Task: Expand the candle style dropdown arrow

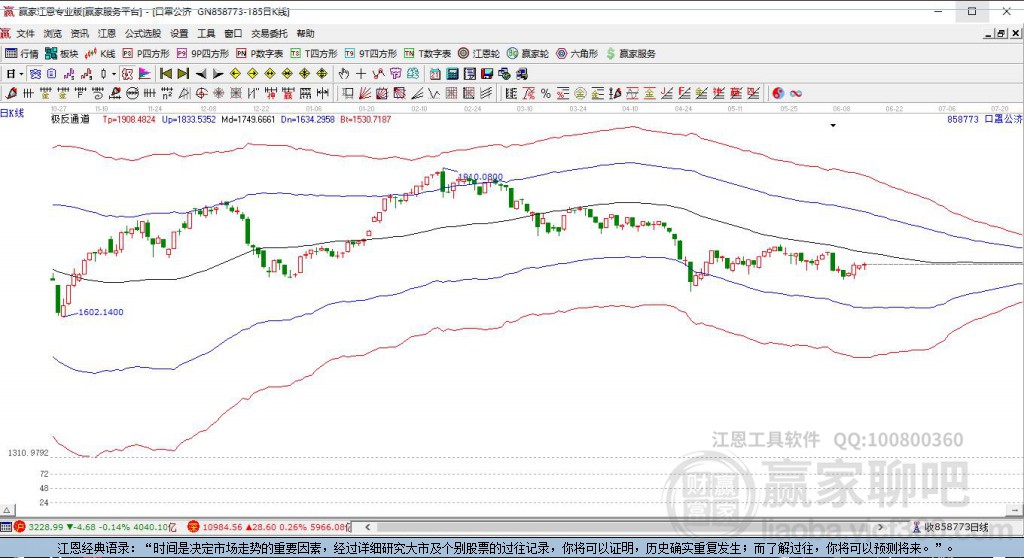Action: 114,74
